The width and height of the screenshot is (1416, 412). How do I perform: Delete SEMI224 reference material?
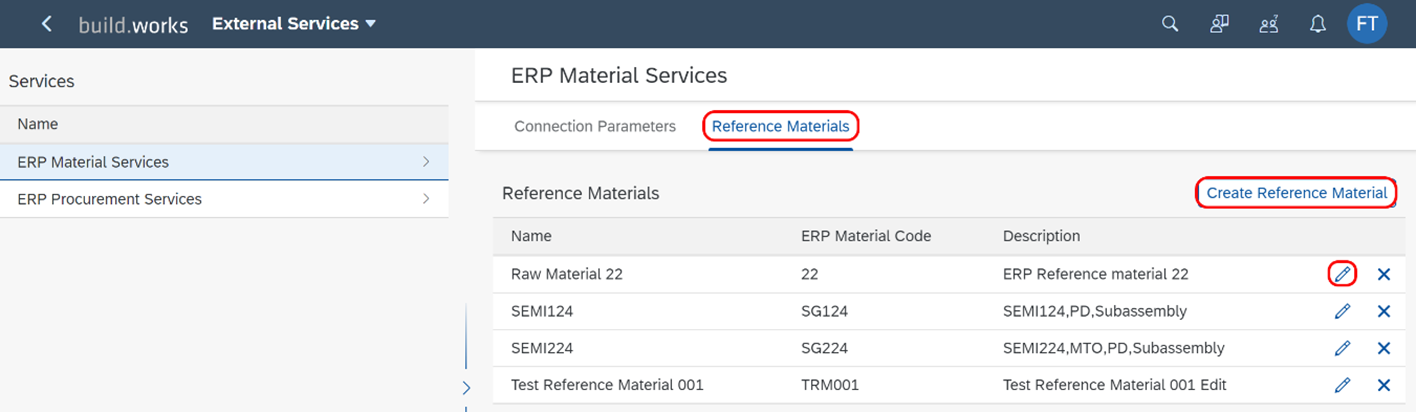pyautogui.click(x=1384, y=348)
